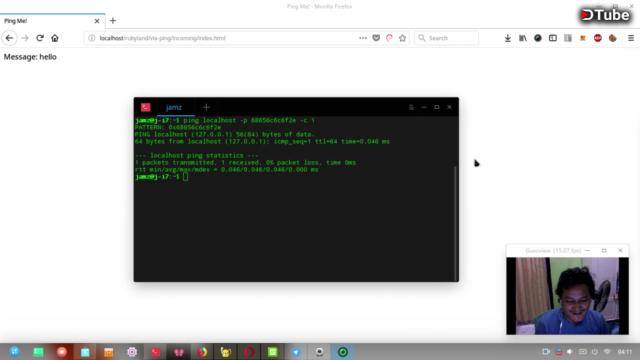640x360 pixels.
Task: Click the screen recording tray icon
Action: tap(546, 351)
